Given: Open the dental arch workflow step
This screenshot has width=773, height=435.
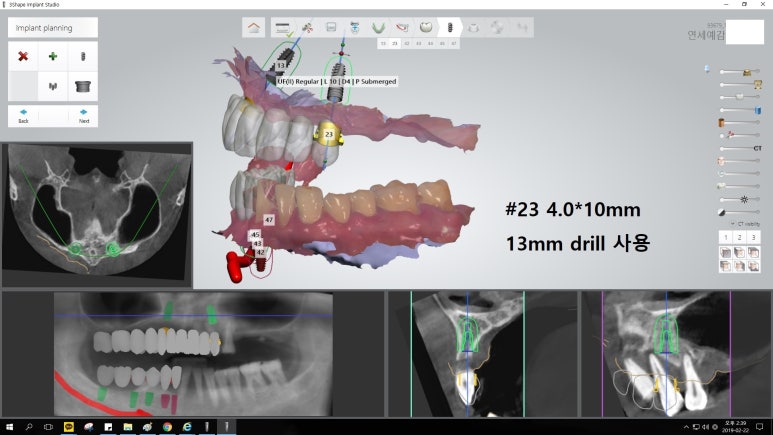Looking at the screenshot, I should point(379,27).
